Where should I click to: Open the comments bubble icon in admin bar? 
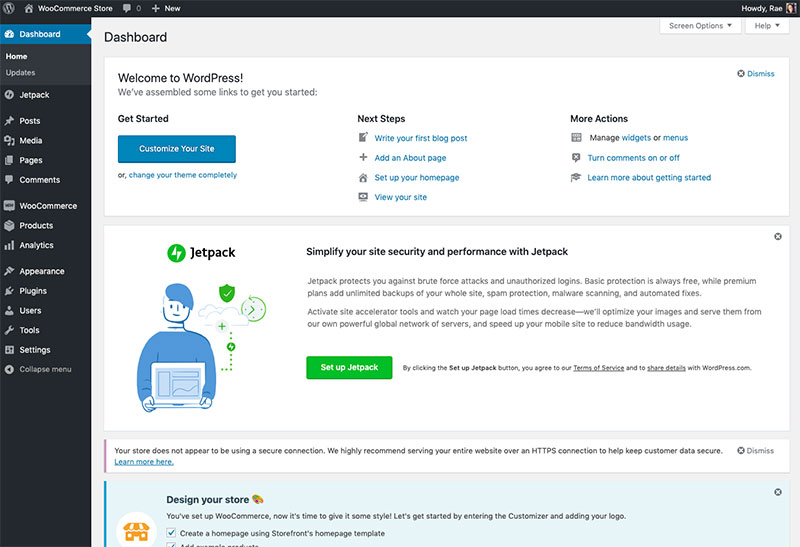point(127,8)
